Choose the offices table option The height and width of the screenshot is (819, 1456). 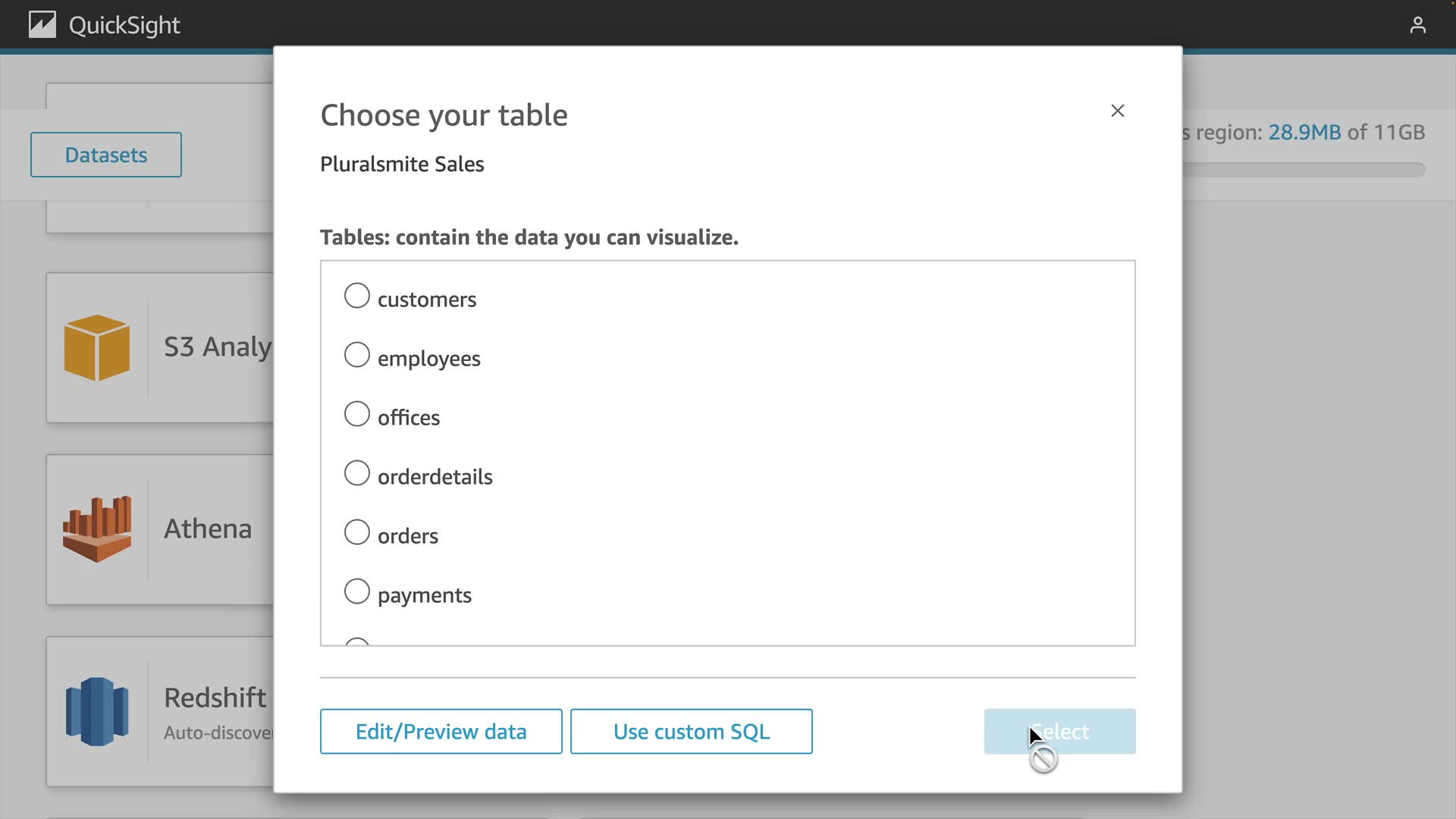357,414
